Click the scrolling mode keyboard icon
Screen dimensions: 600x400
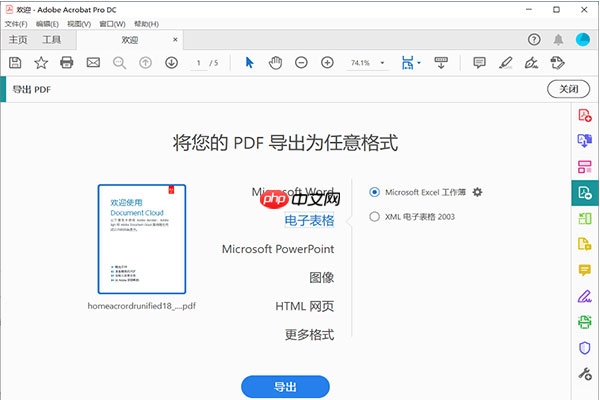pos(441,62)
